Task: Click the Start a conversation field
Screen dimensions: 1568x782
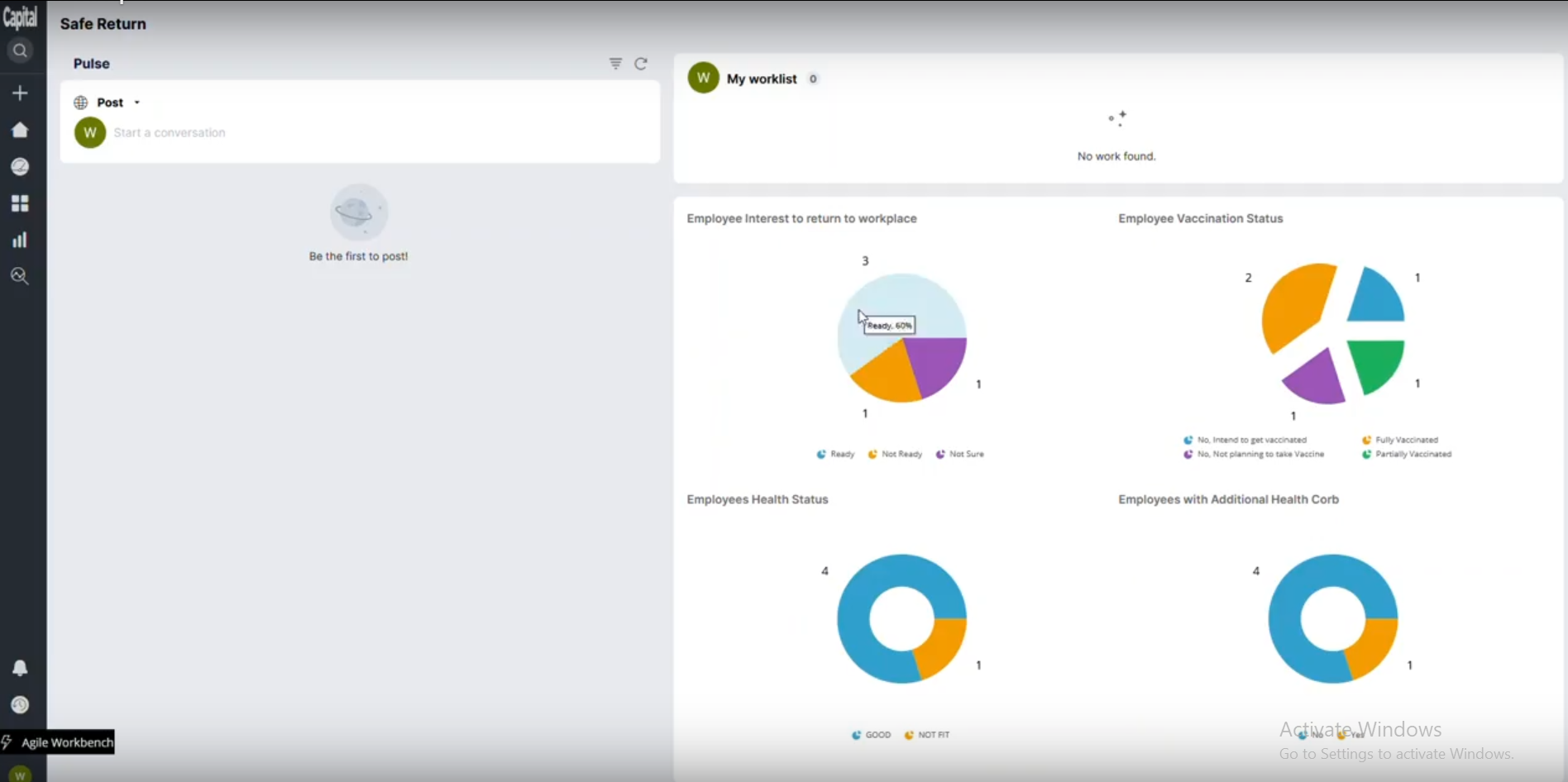Action: coord(170,132)
